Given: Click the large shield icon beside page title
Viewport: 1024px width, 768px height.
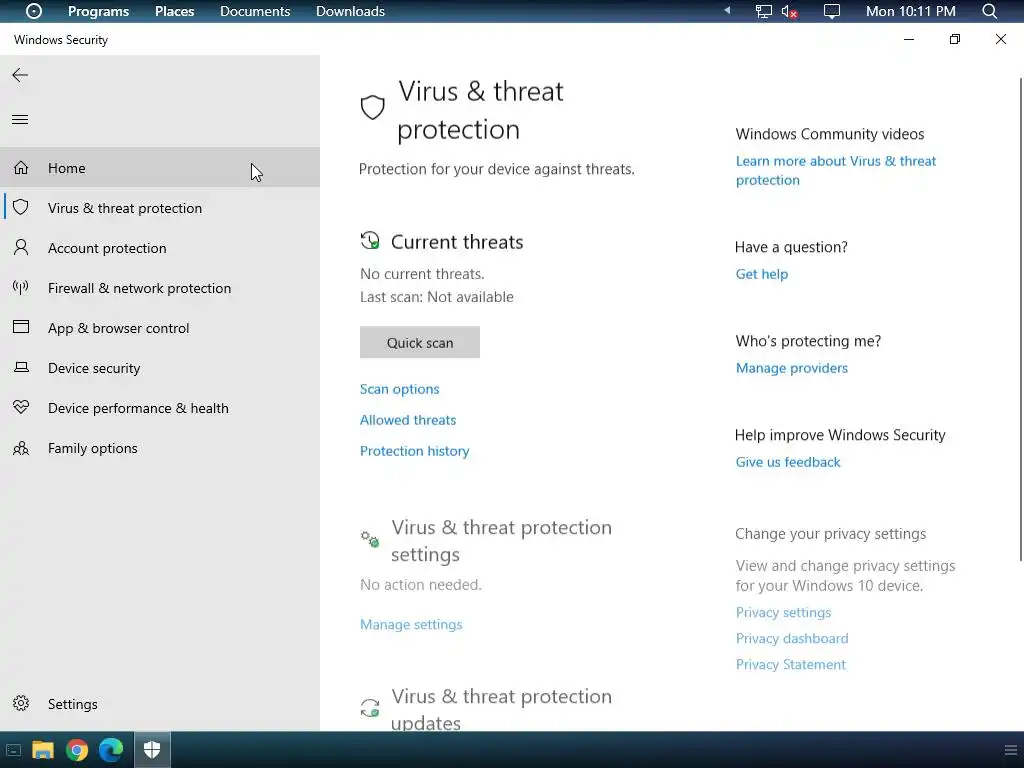Looking at the screenshot, I should [373, 108].
